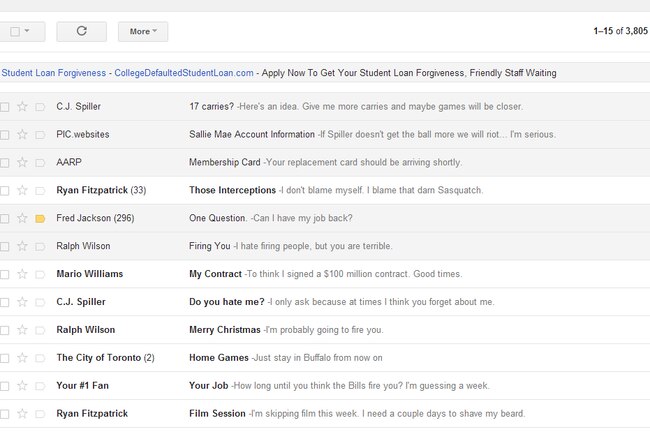This screenshot has height=432, width=650.
Task: Star the My Contract email
Action: [x=22, y=274]
